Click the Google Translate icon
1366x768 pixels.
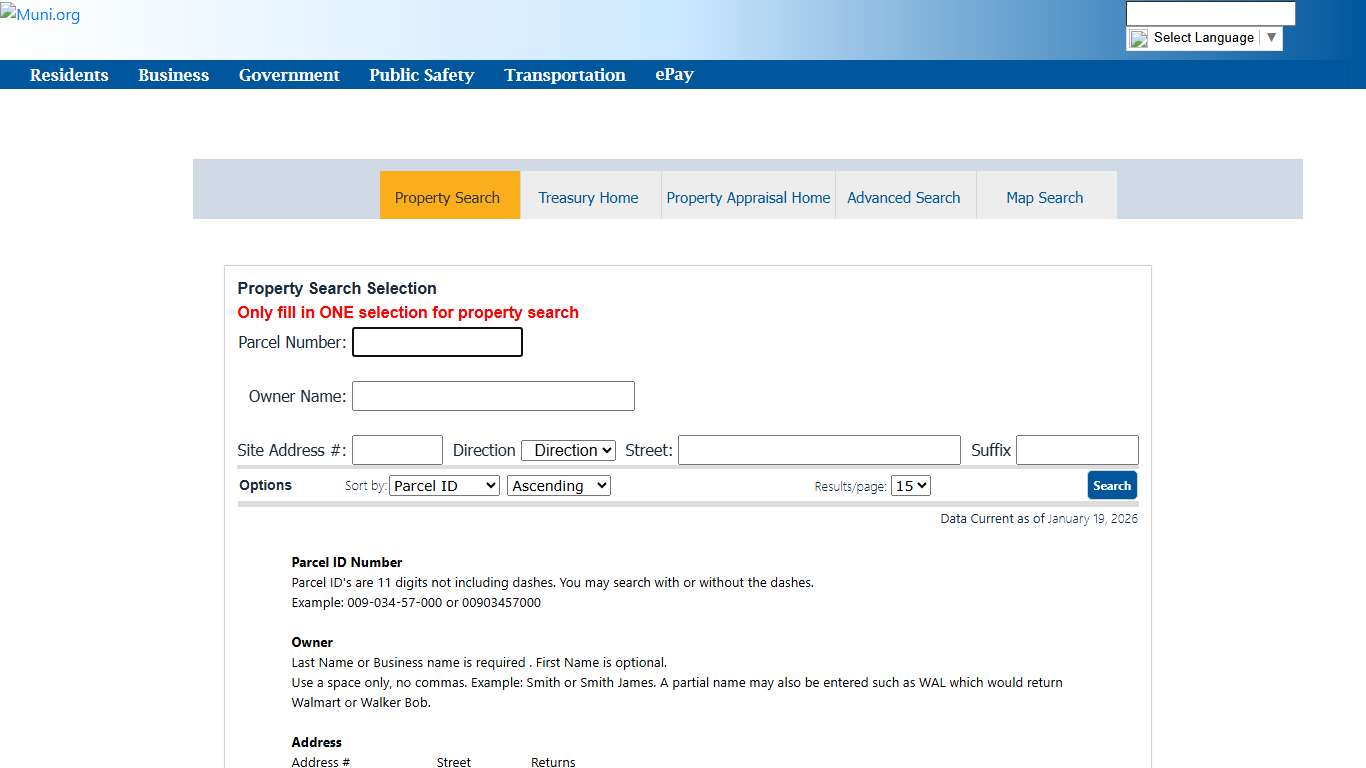pos(1138,38)
